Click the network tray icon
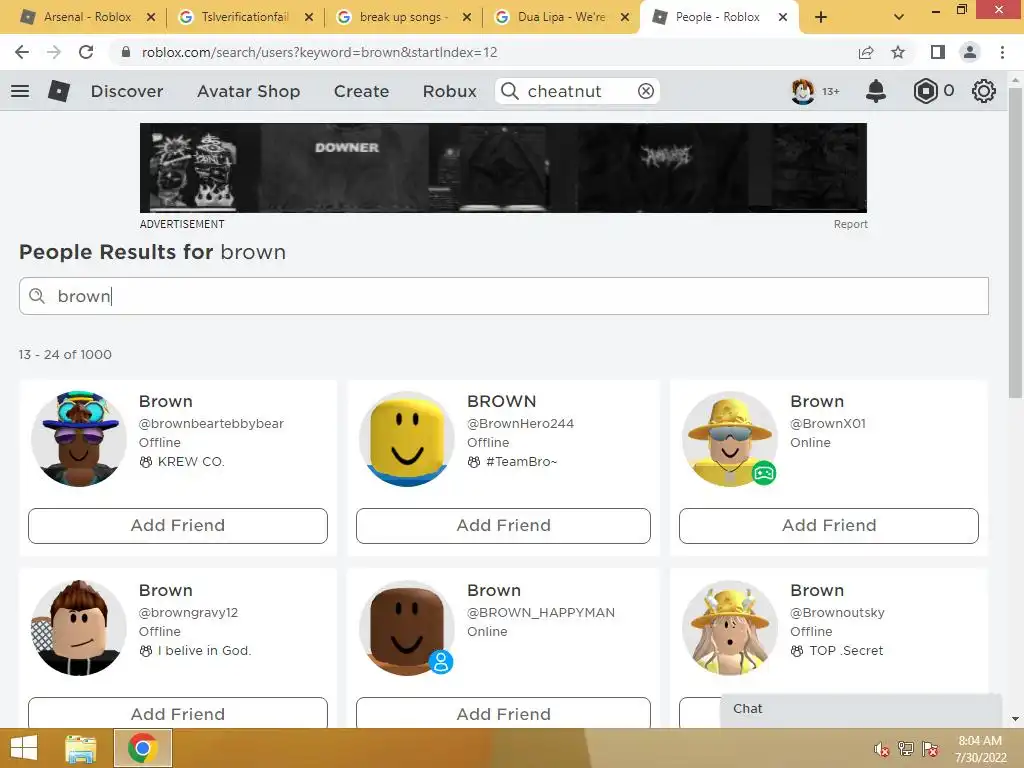This screenshot has width=1024, height=768. (x=906, y=749)
